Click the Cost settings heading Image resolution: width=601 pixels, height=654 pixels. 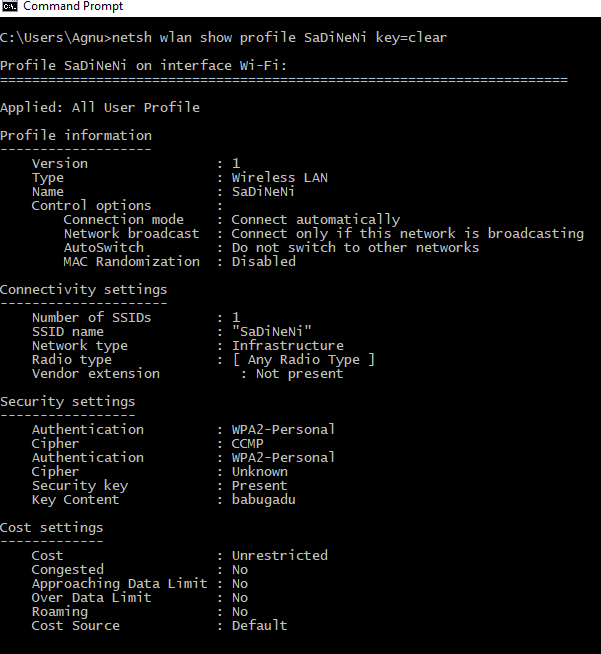point(51,527)
